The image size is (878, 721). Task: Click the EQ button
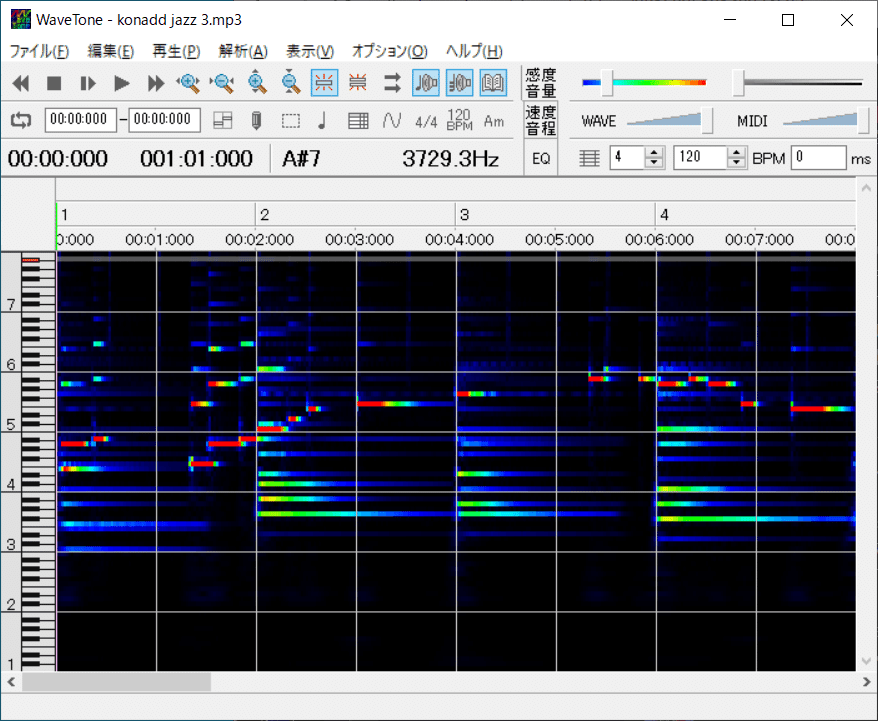(541, 158)
